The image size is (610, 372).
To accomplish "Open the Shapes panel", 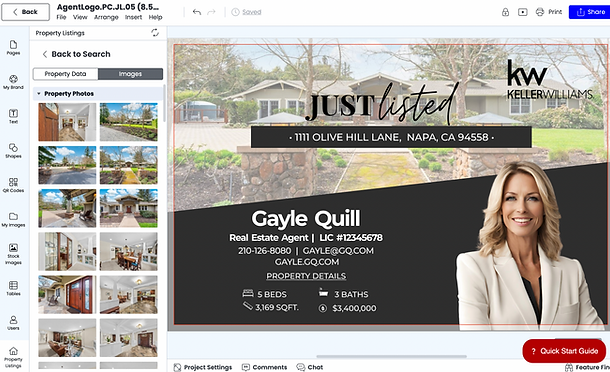I will click(13, 150).
